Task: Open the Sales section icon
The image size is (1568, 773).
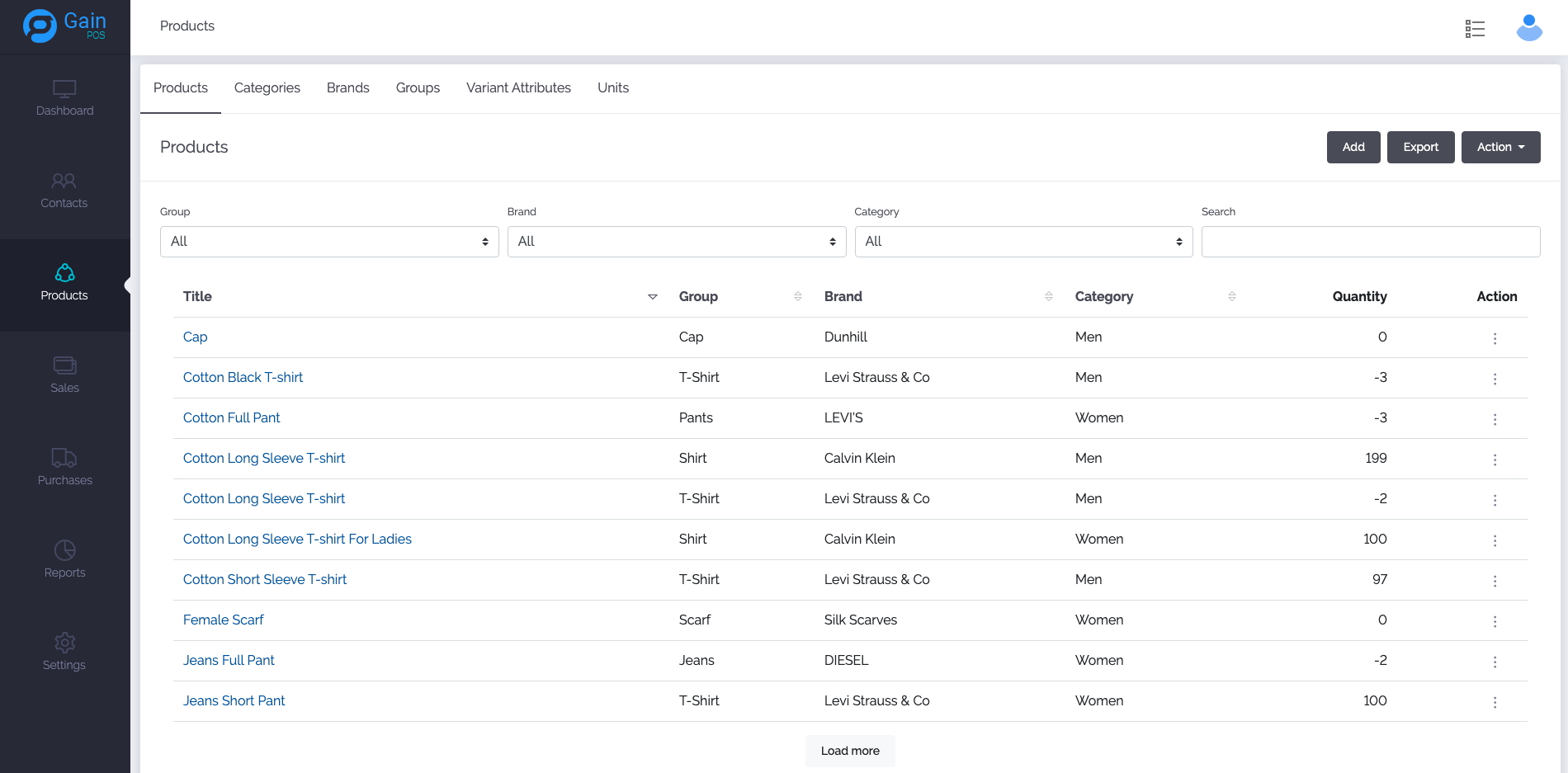Action: pyautogui.click(x=64, y=365)
